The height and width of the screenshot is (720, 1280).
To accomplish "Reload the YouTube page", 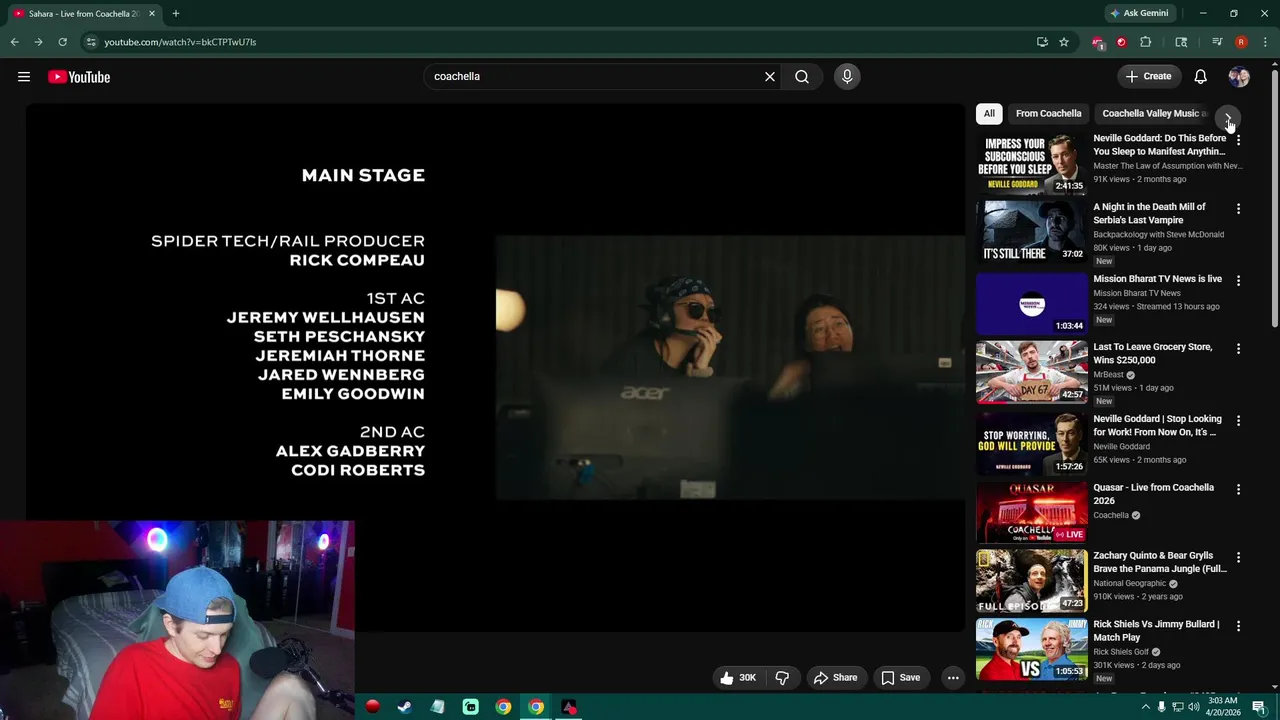I will pos(62,42).
